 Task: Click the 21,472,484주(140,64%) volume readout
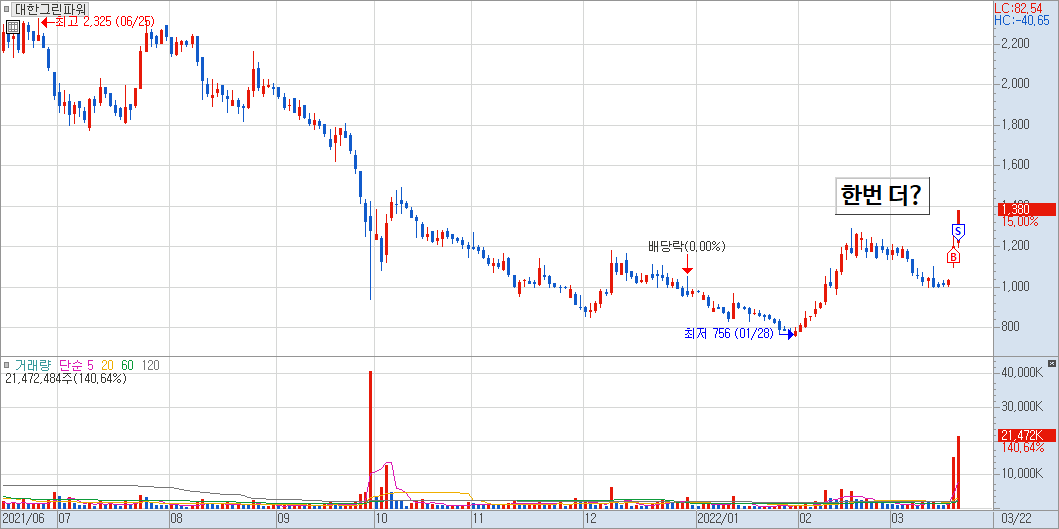coord(66,379)
